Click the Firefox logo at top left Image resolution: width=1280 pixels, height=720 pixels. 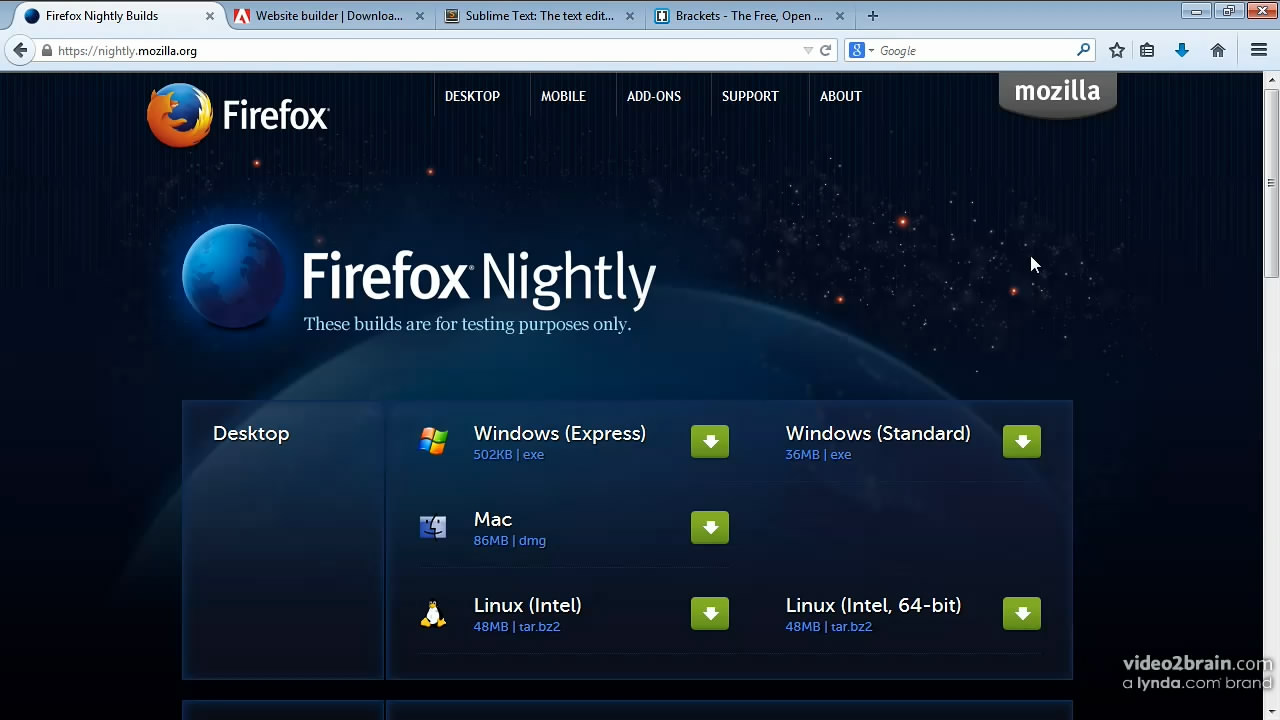237,116
